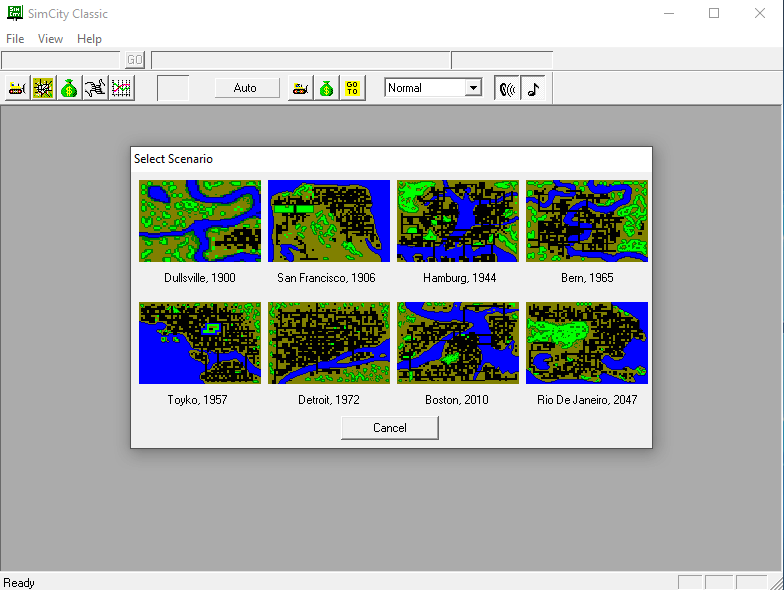Toggle the music note icon
Viewport: 784px width, 590px height.
click(534, 88)
